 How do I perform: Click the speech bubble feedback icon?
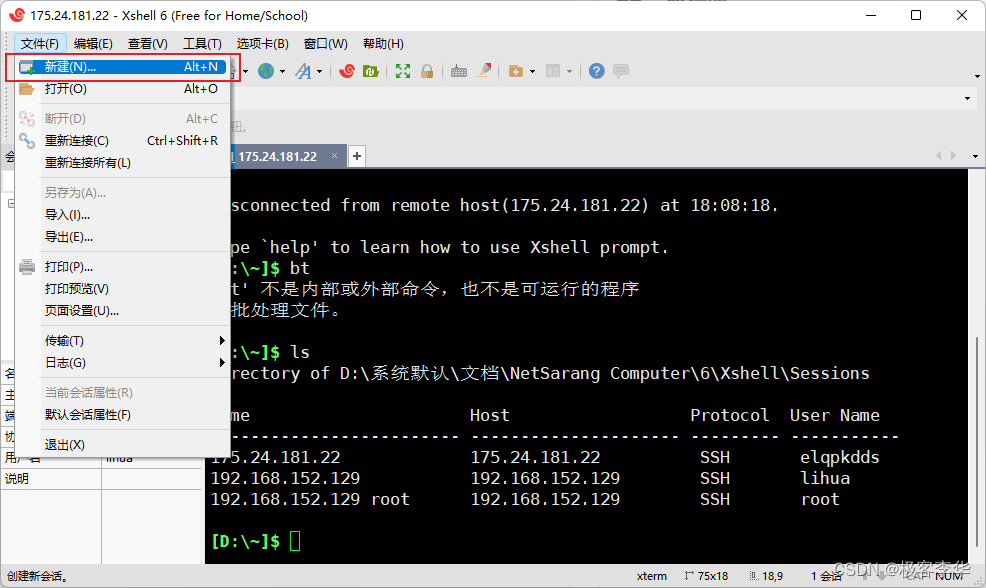(x=621, y=71)
